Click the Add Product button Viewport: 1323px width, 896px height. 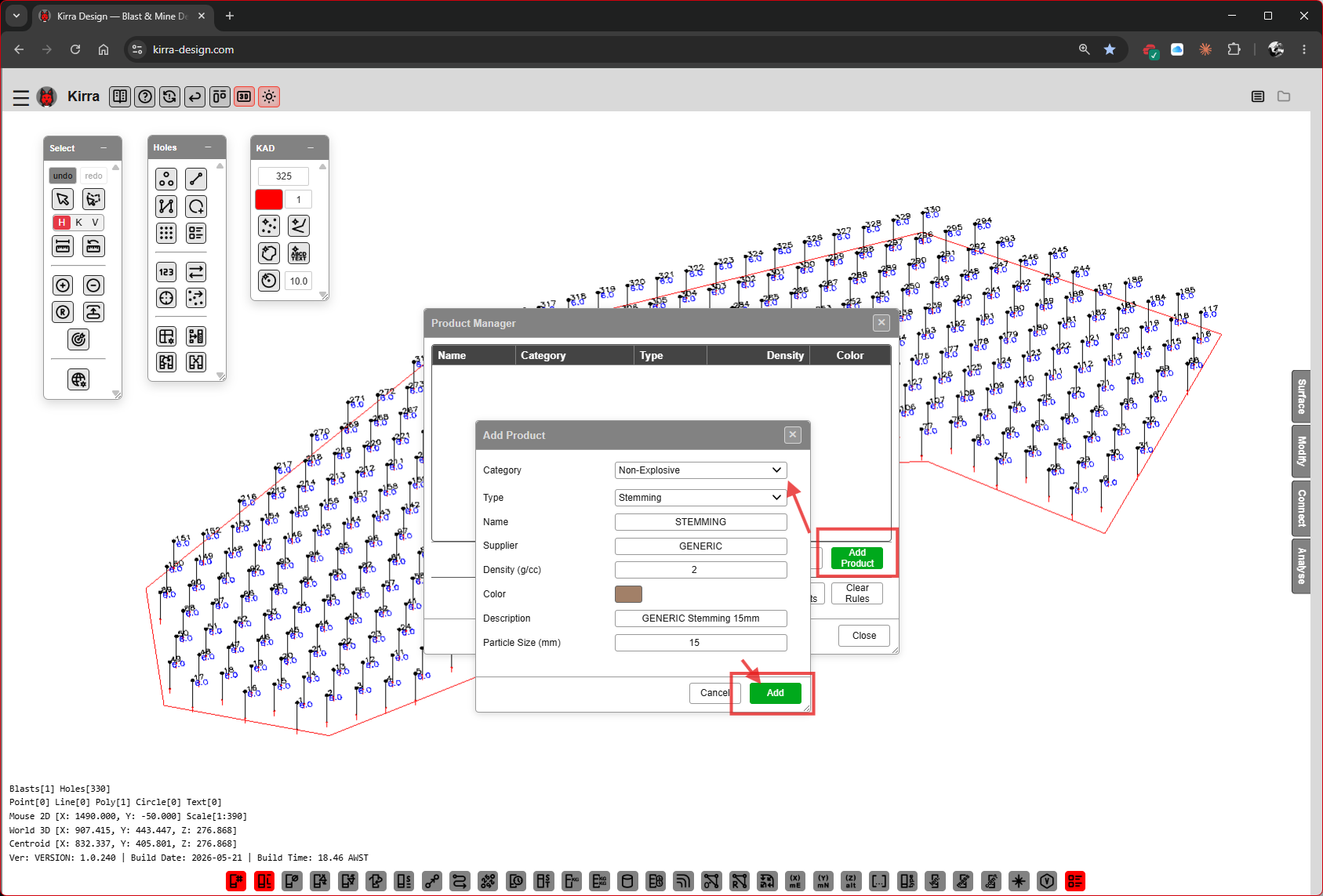pyautogui.click(x=857, y=558)
